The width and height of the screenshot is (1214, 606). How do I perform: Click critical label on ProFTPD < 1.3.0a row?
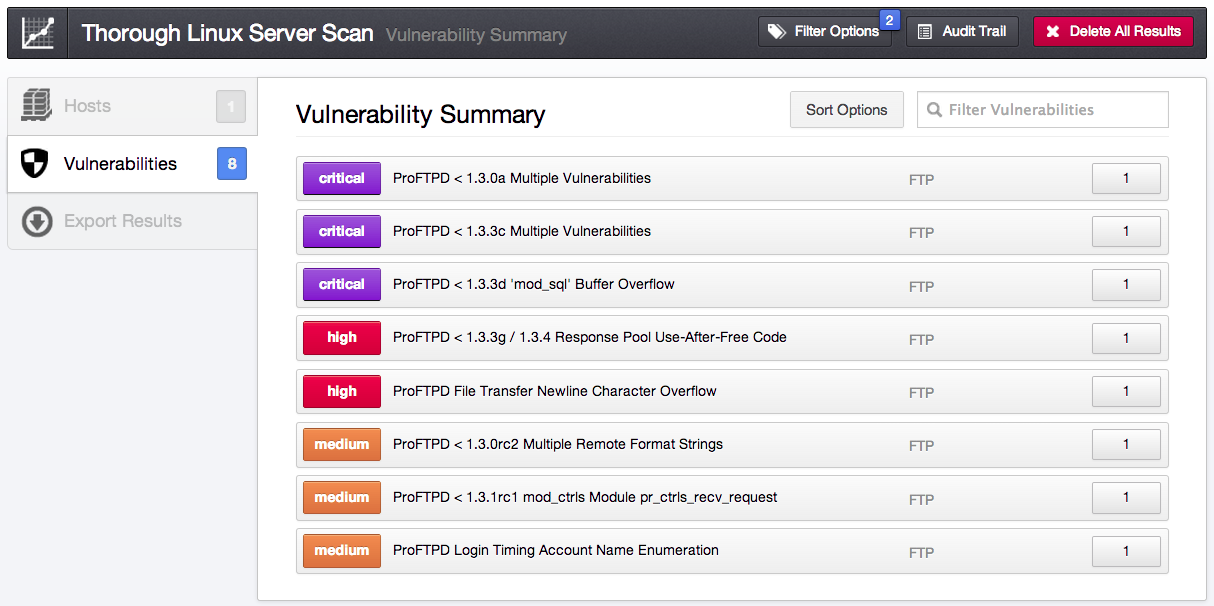342,179
